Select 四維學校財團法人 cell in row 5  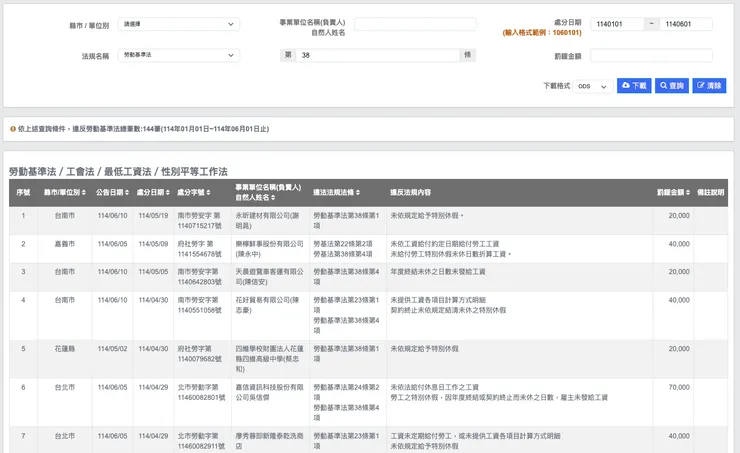269,359
